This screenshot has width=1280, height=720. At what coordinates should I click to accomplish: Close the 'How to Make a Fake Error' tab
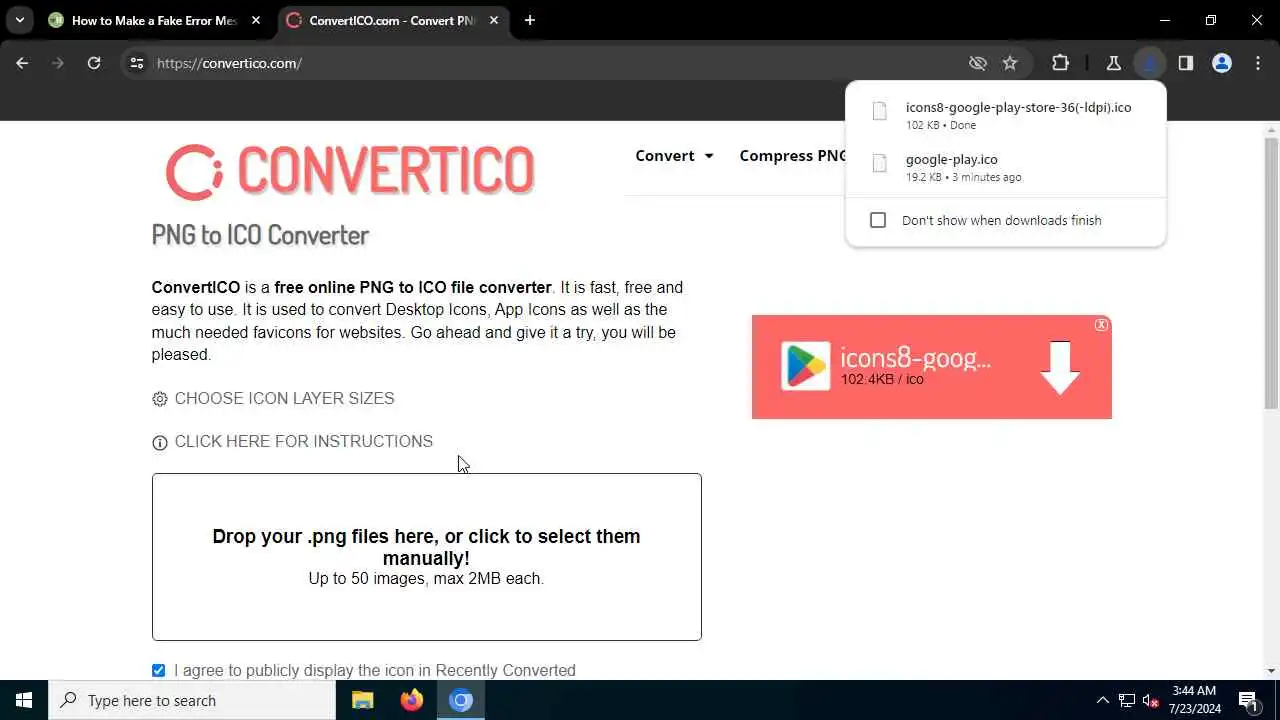pos(255,20)
